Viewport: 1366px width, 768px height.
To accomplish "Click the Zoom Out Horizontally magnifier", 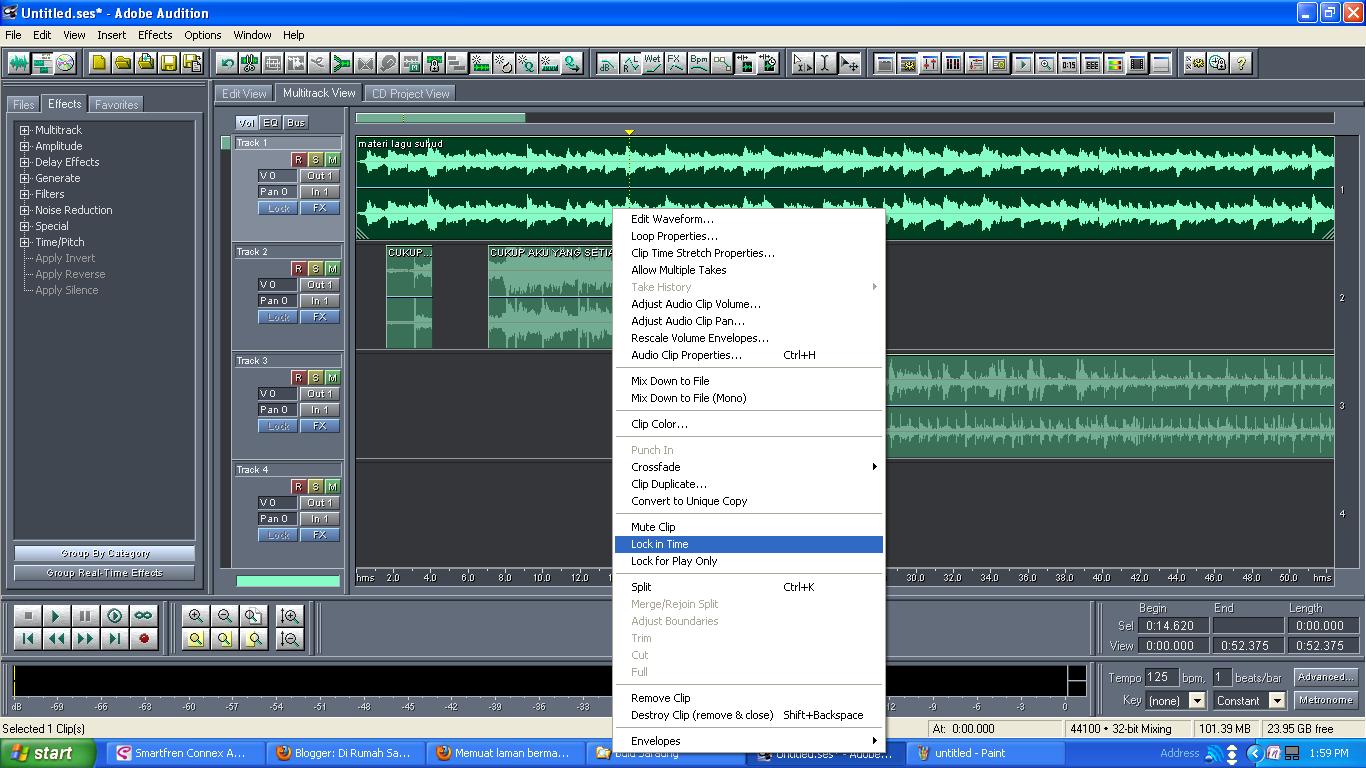I will (x=225, y=616).
